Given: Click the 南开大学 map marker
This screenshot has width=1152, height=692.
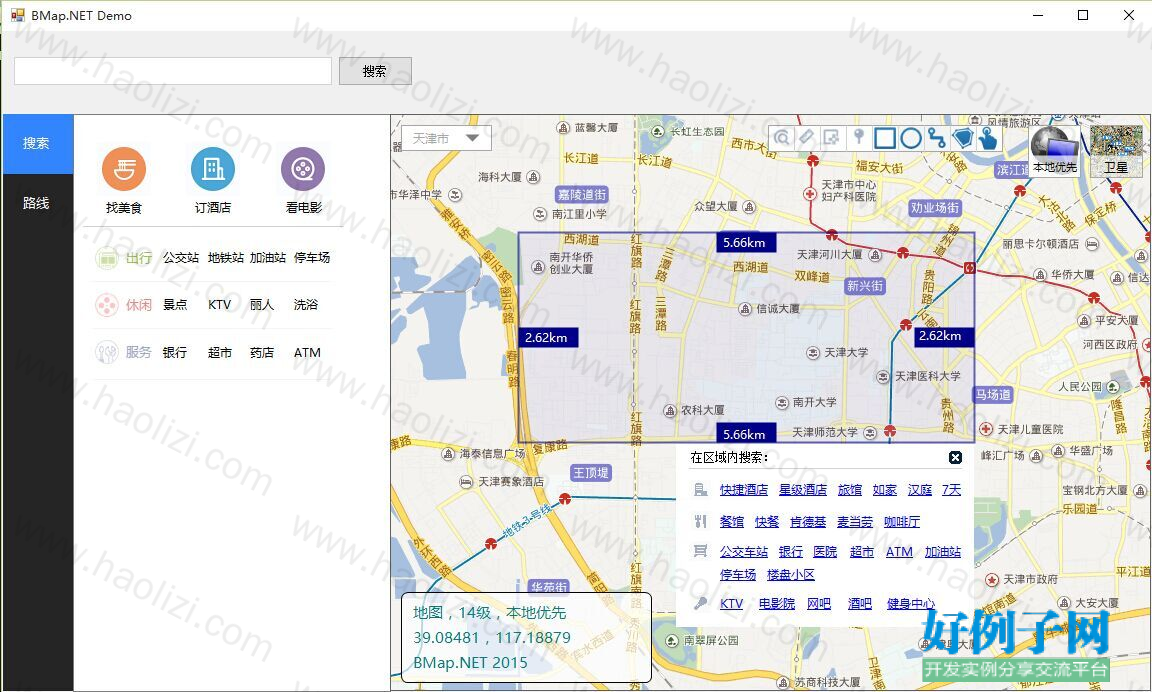Looking at the screenshot, I should 782,403.
